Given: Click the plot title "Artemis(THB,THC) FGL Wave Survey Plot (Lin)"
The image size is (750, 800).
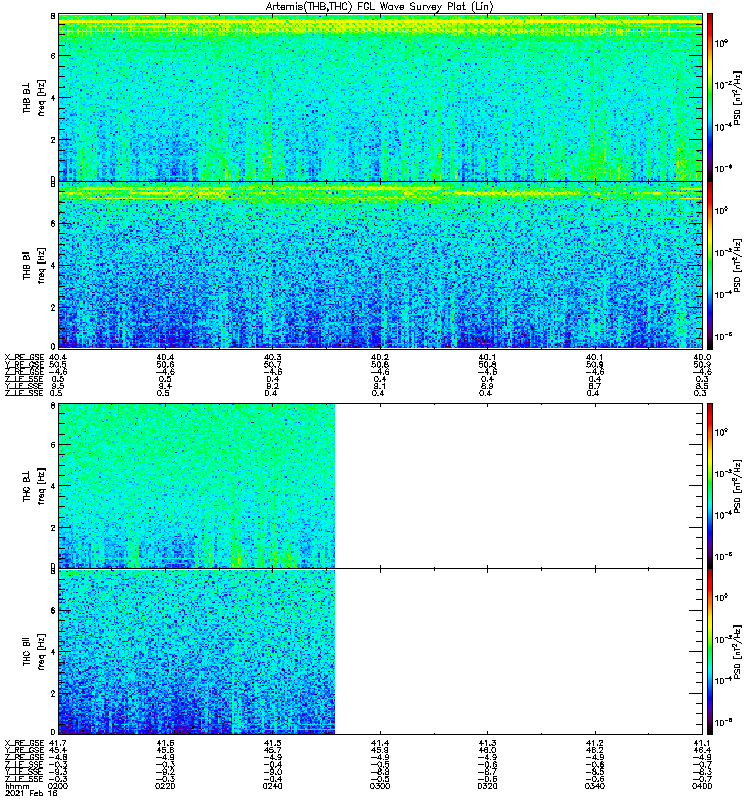Looking at the screenshot, I should pos(380,7).
